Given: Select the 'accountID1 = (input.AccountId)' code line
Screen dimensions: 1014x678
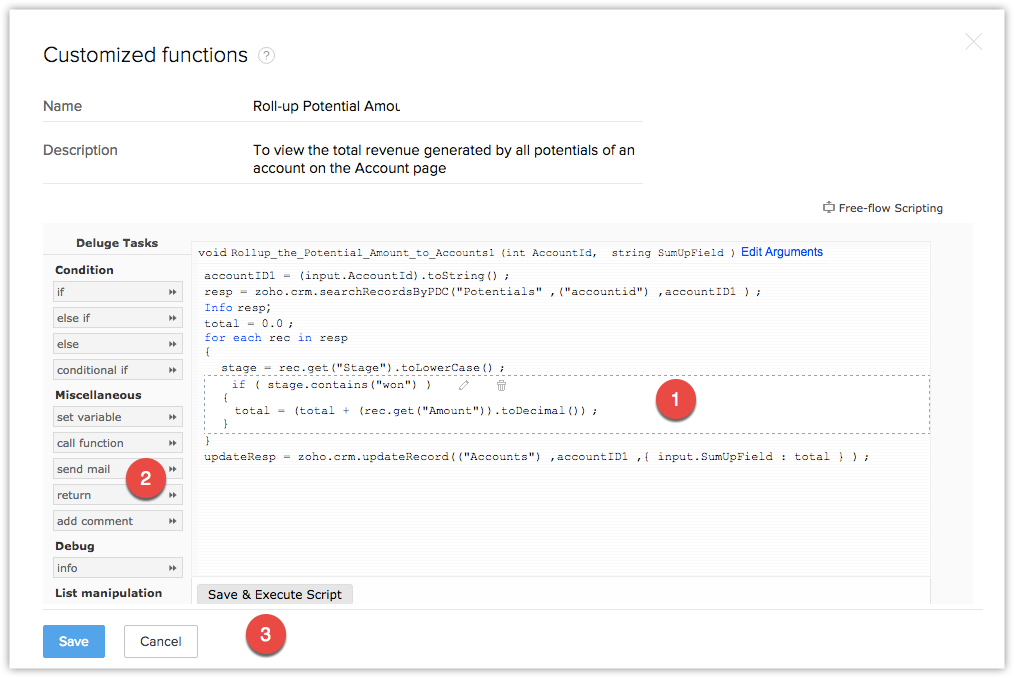Looking at the screenshot, I should coord(357,276).
